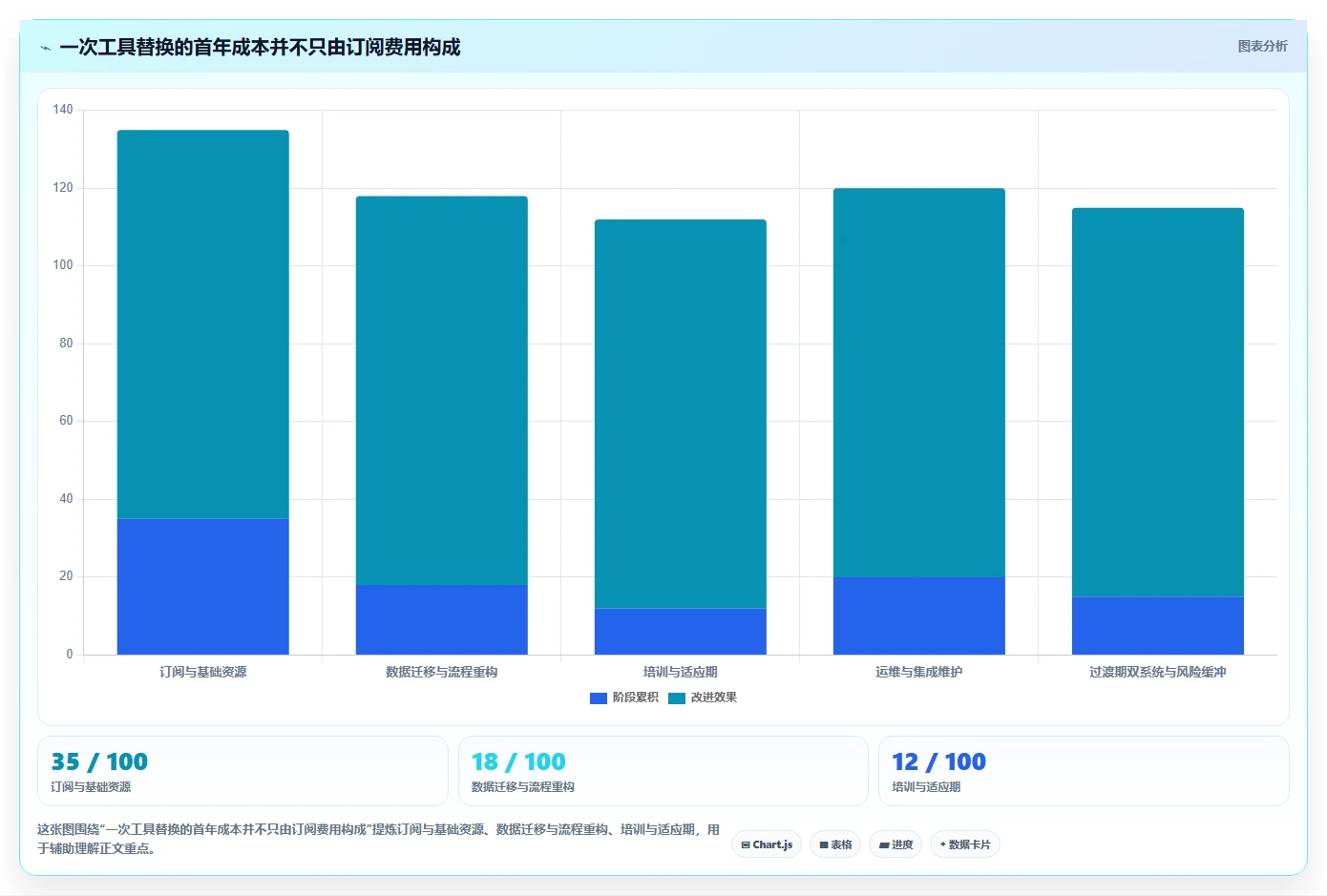Click the 运维与集成维护 x-axis label
This screenshot has width=1327, height=896.
919,672
